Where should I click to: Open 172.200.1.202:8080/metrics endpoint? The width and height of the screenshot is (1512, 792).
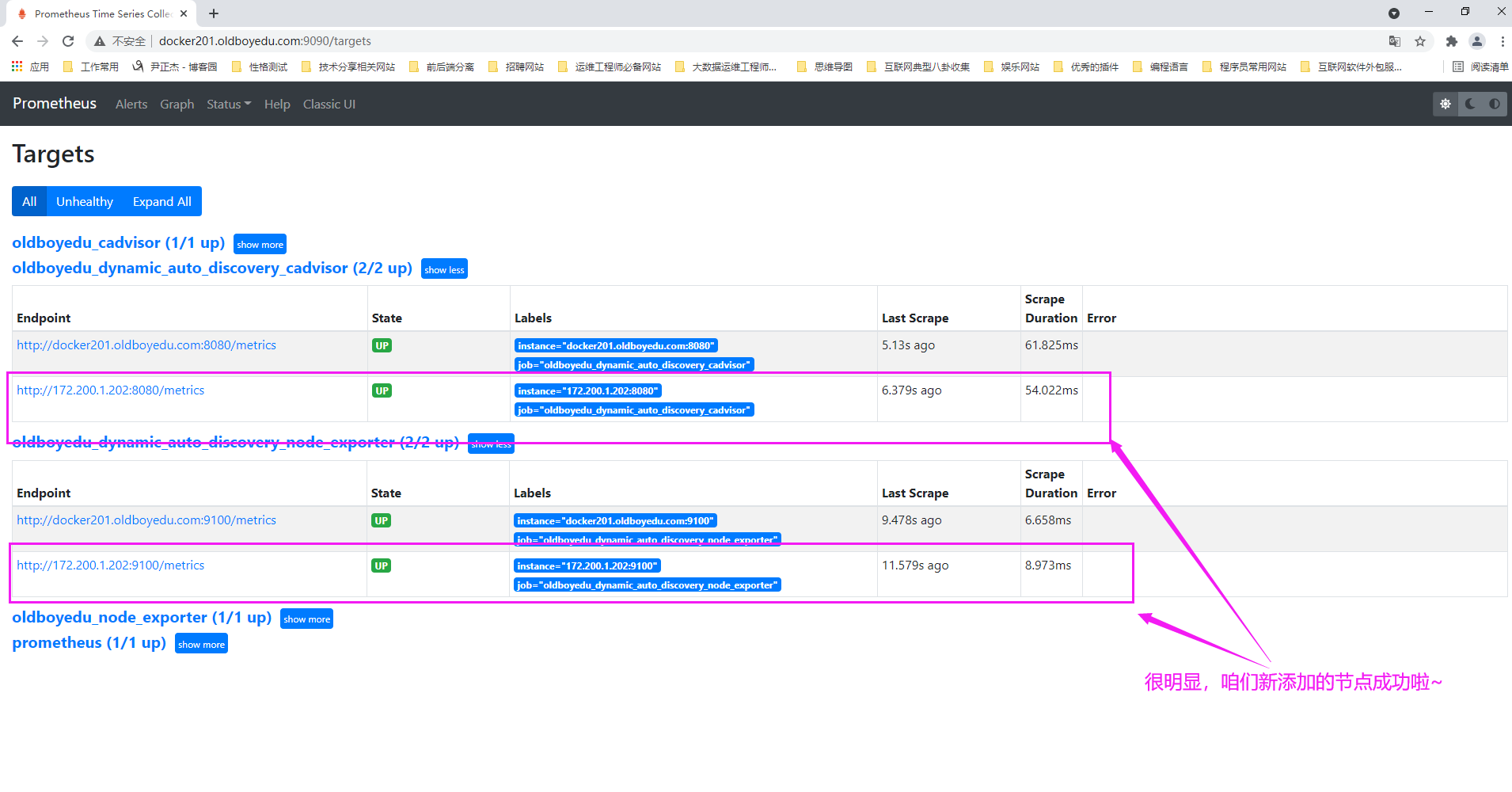point(111,390)
